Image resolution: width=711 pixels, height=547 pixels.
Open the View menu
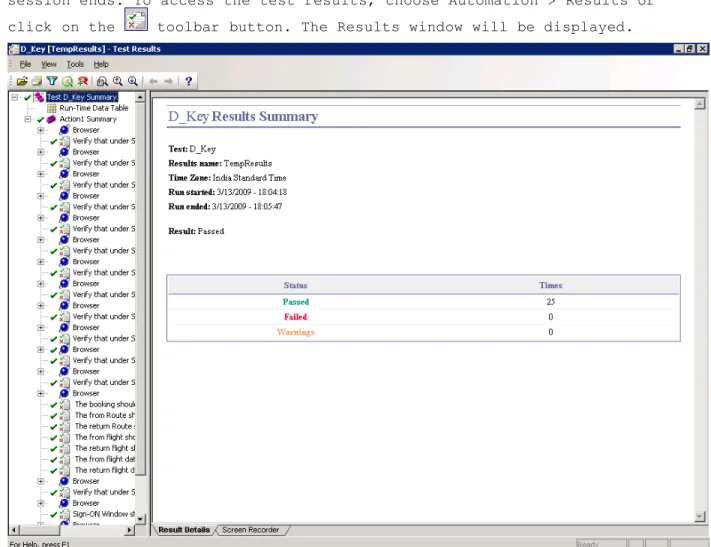pyautogui.click(x=49, y=64)
